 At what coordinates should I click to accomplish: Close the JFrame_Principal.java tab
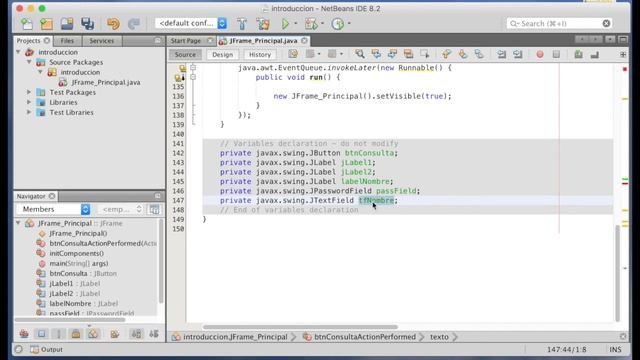click(x=304, y=40)
